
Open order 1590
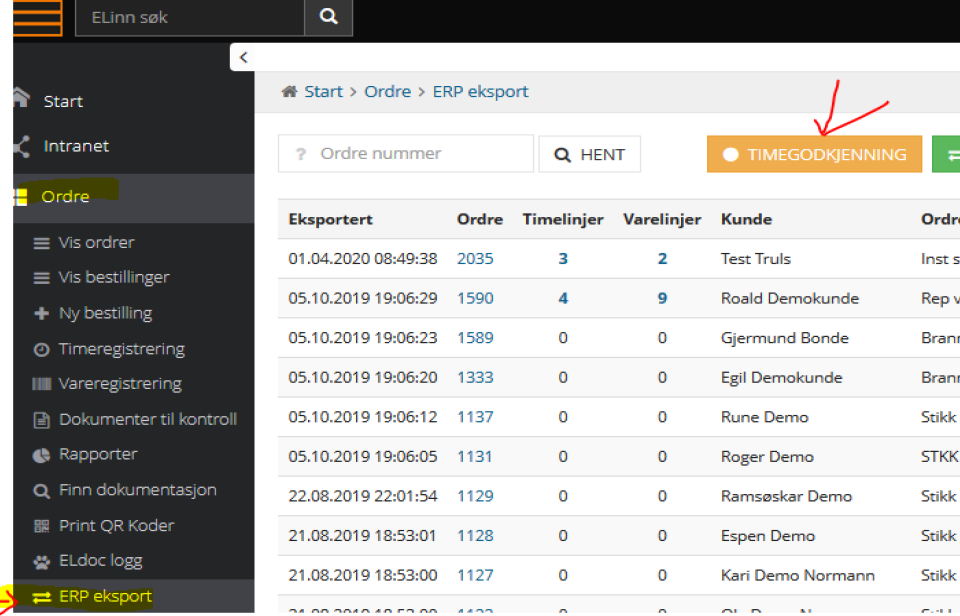[x=475, y=298]
